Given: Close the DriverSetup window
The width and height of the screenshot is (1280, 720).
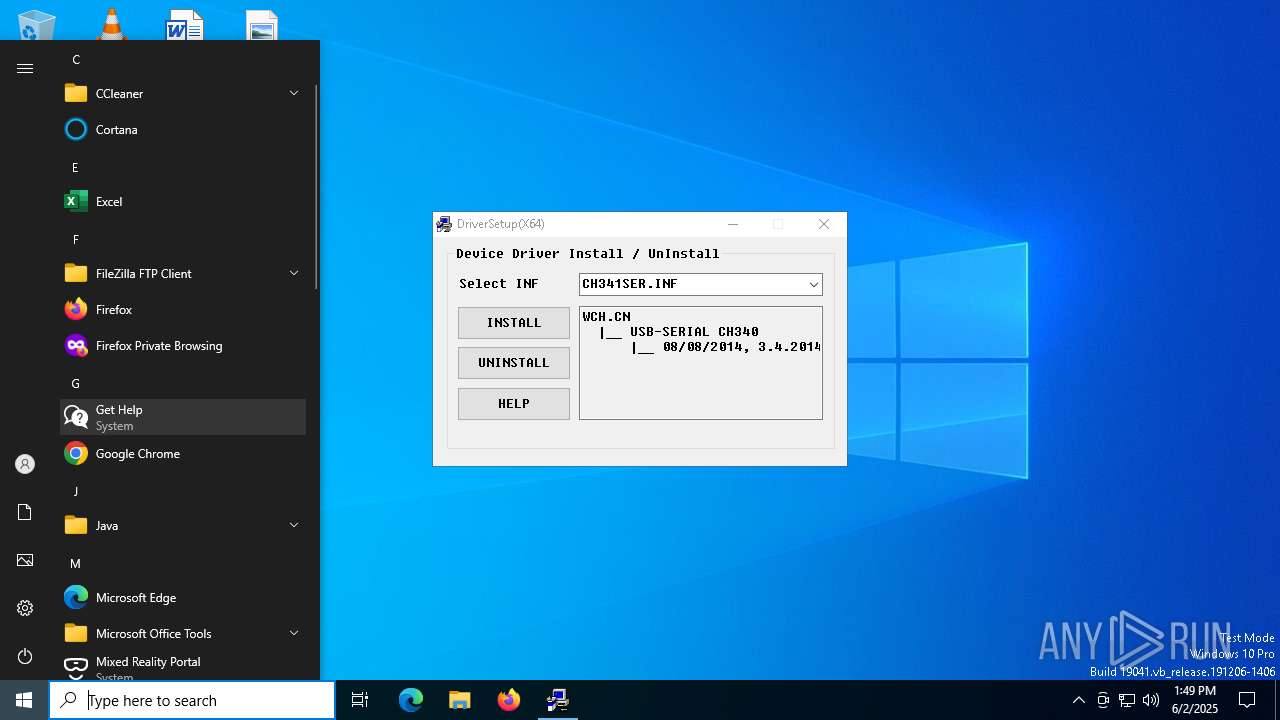Looking at the screenshot, I should (x=824, y=224).
